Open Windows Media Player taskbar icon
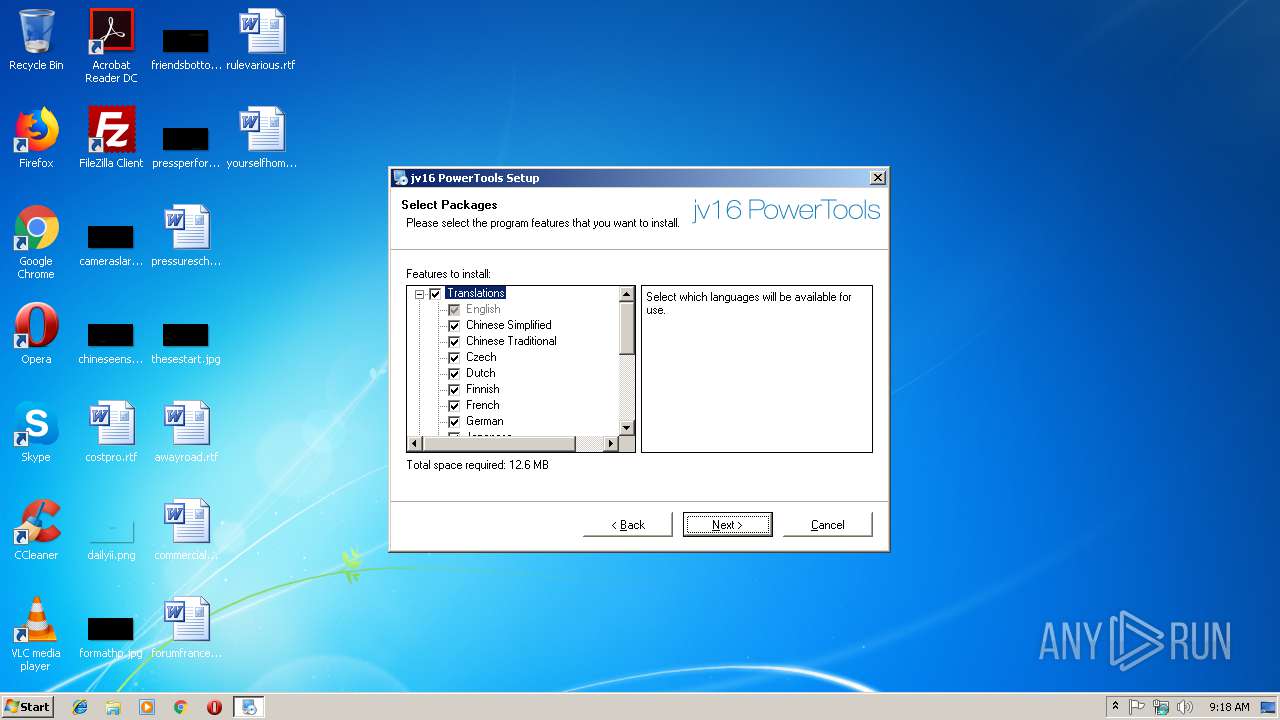Screen dimensions: 1280x720 click(147, 707)
